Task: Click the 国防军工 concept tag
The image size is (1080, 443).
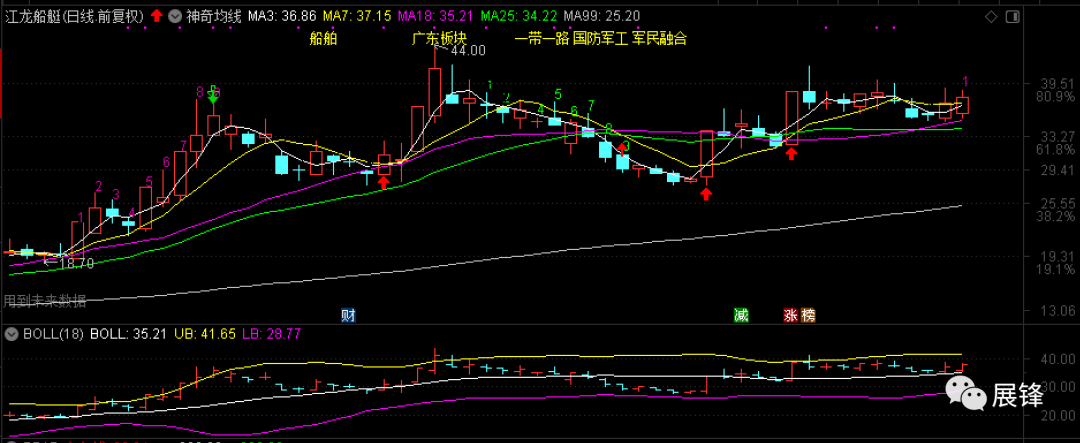Action: coord(600,39)
